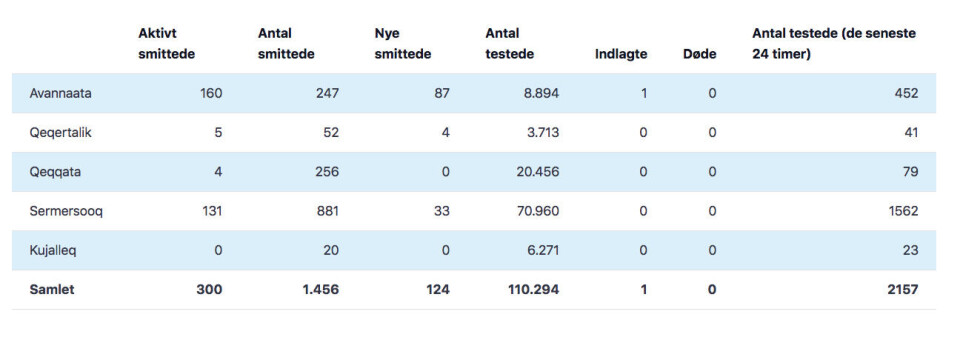Click Qeqqata's total infected value 256

pos(327,172)
